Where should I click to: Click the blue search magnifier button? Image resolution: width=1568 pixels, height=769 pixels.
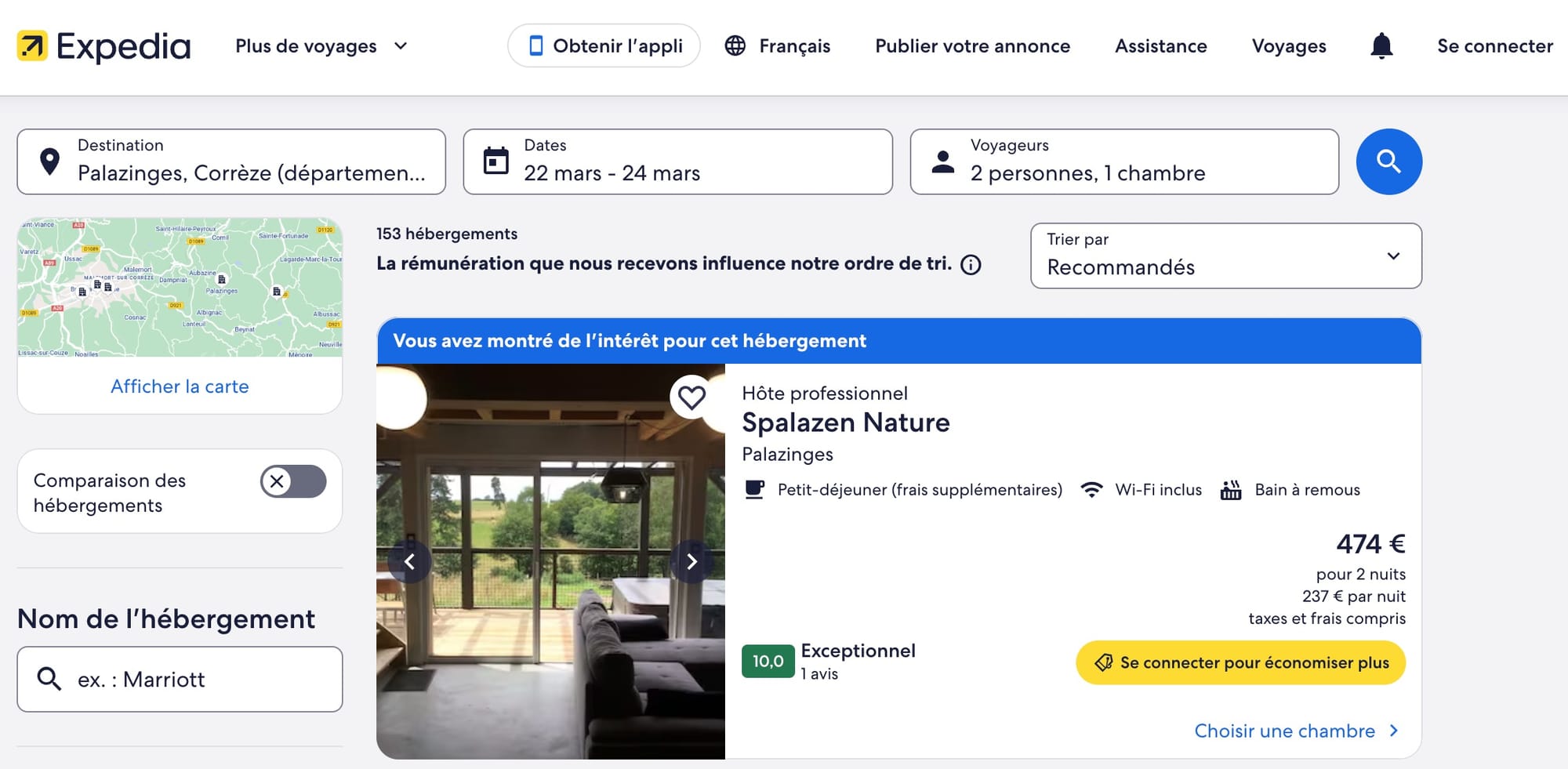pos(1388,161)
